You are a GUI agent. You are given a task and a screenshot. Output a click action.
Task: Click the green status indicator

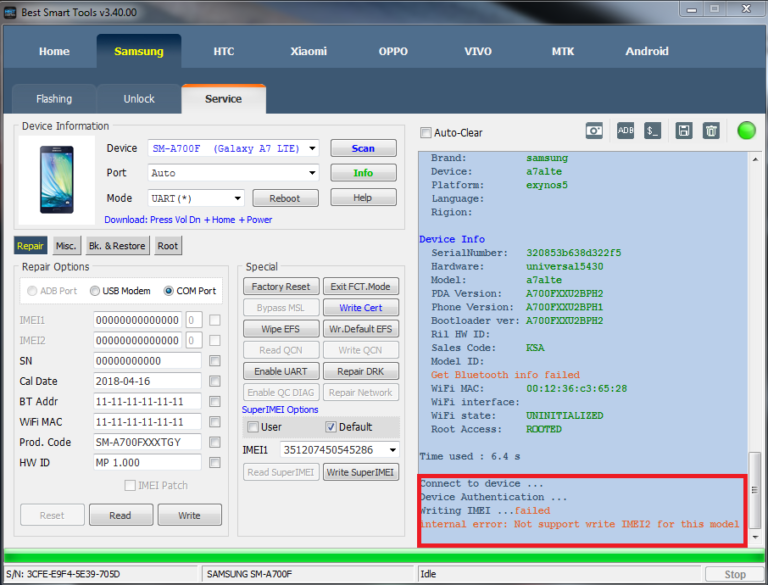(x=745, y=131)
